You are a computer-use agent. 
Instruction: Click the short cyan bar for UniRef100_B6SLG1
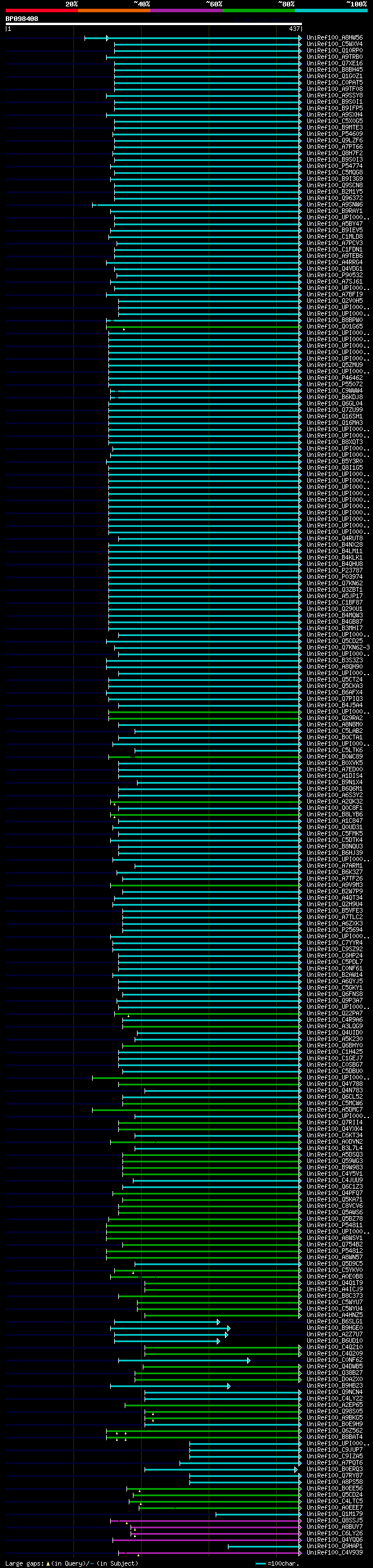point(167,1322)
